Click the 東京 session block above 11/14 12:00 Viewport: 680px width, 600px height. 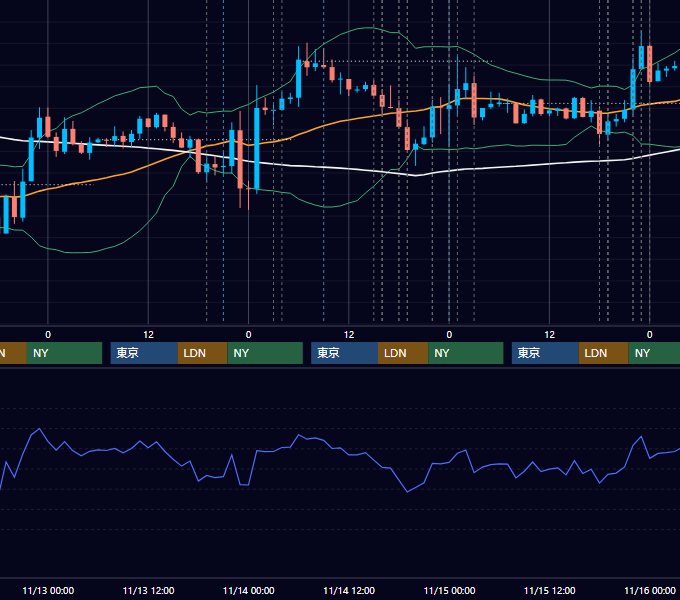click(x=344, y=353)
